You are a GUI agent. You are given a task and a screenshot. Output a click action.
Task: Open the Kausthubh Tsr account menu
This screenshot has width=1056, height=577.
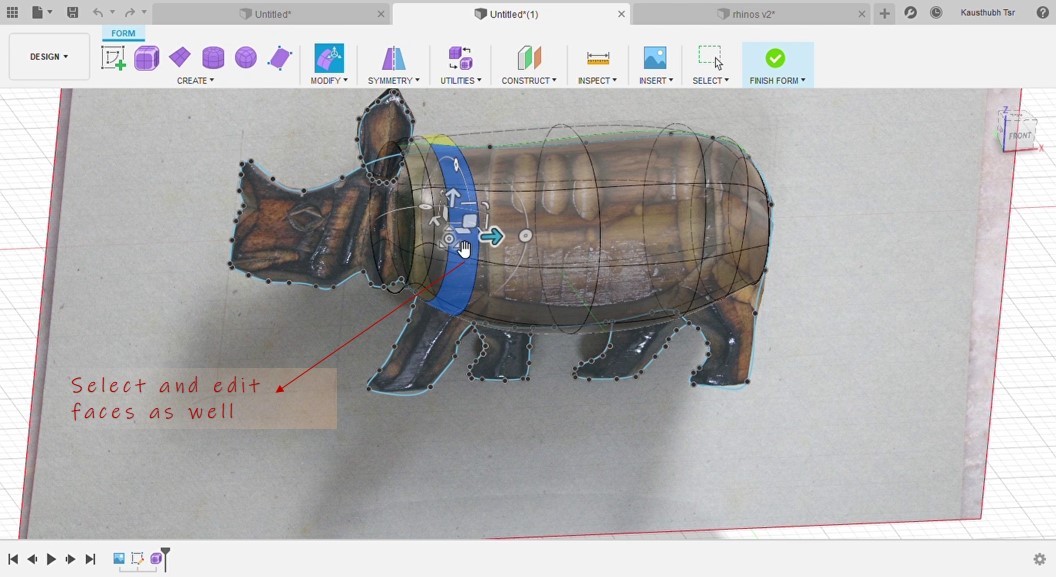(987, 13)
